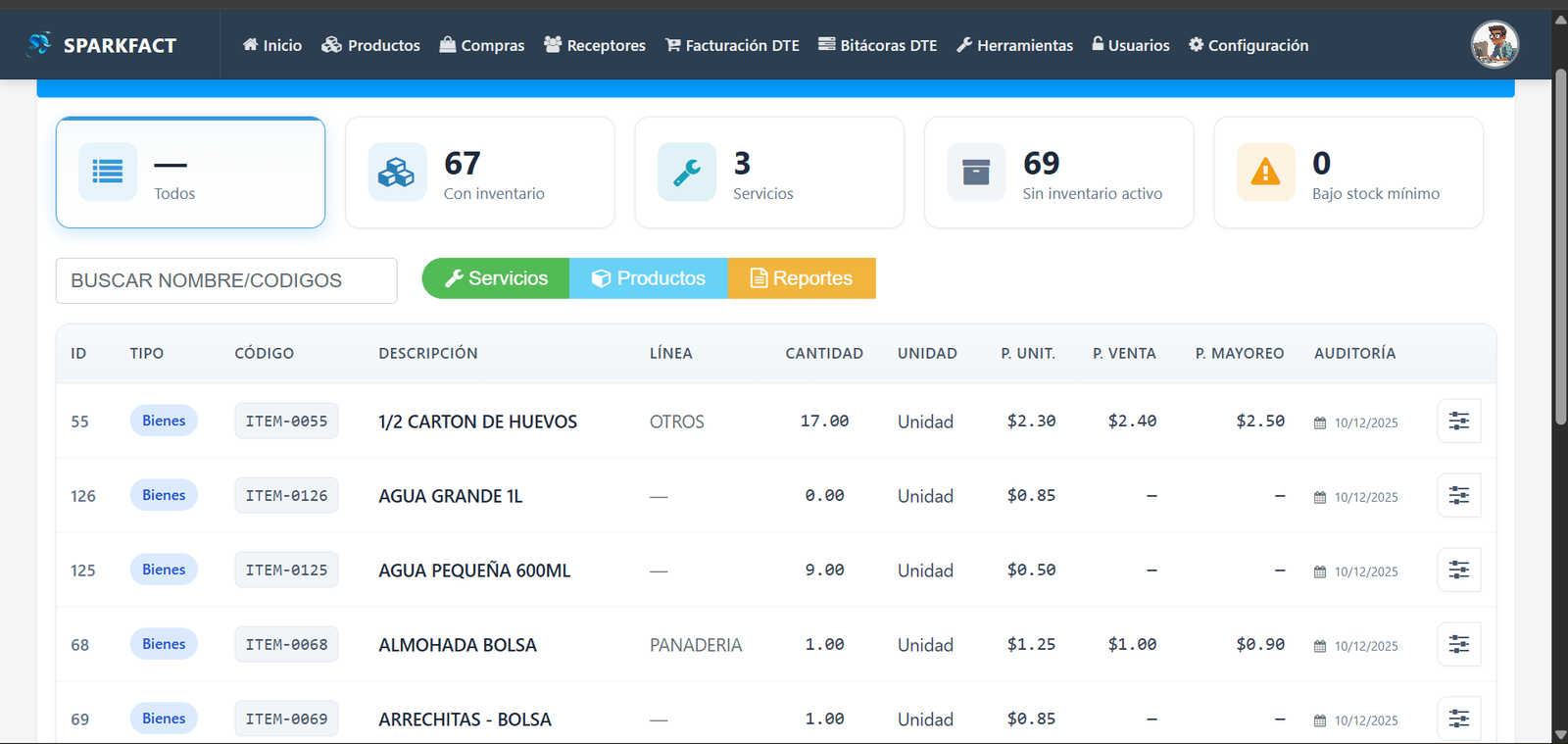Viewport: 1568px width, 744px height.
Task: Click the yellow Reportes button
Action: point(802,278)
